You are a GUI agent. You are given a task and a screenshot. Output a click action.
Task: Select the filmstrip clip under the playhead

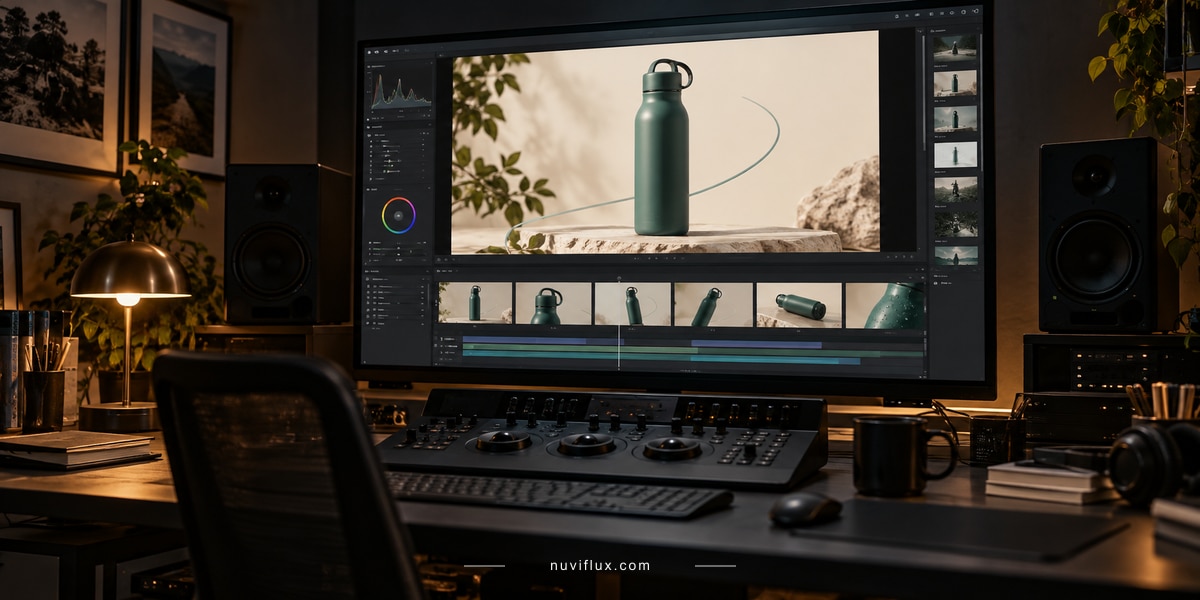tap(632, 303)
